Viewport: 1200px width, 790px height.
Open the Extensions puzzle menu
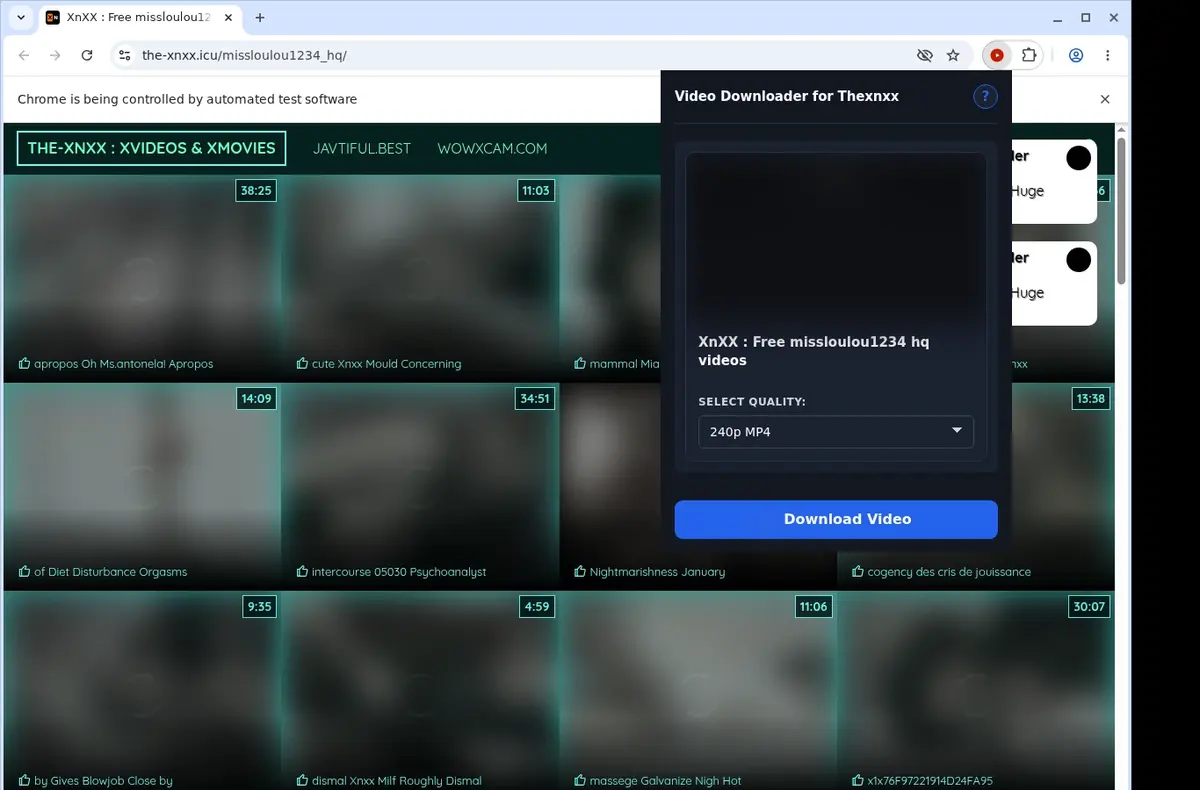coord(1029,56)
